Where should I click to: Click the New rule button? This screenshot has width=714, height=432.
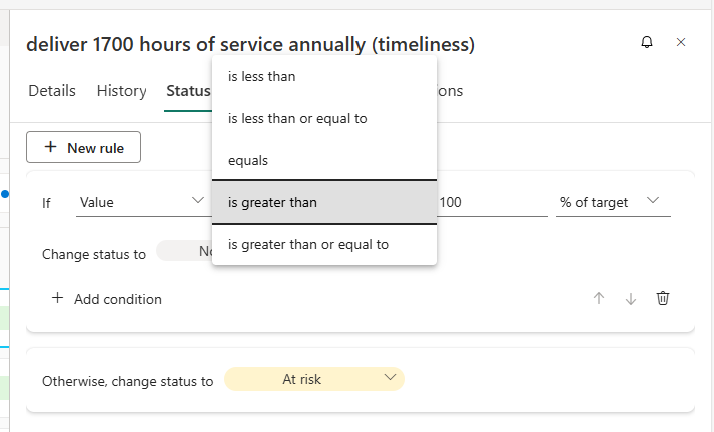click(x=83, y=148)
